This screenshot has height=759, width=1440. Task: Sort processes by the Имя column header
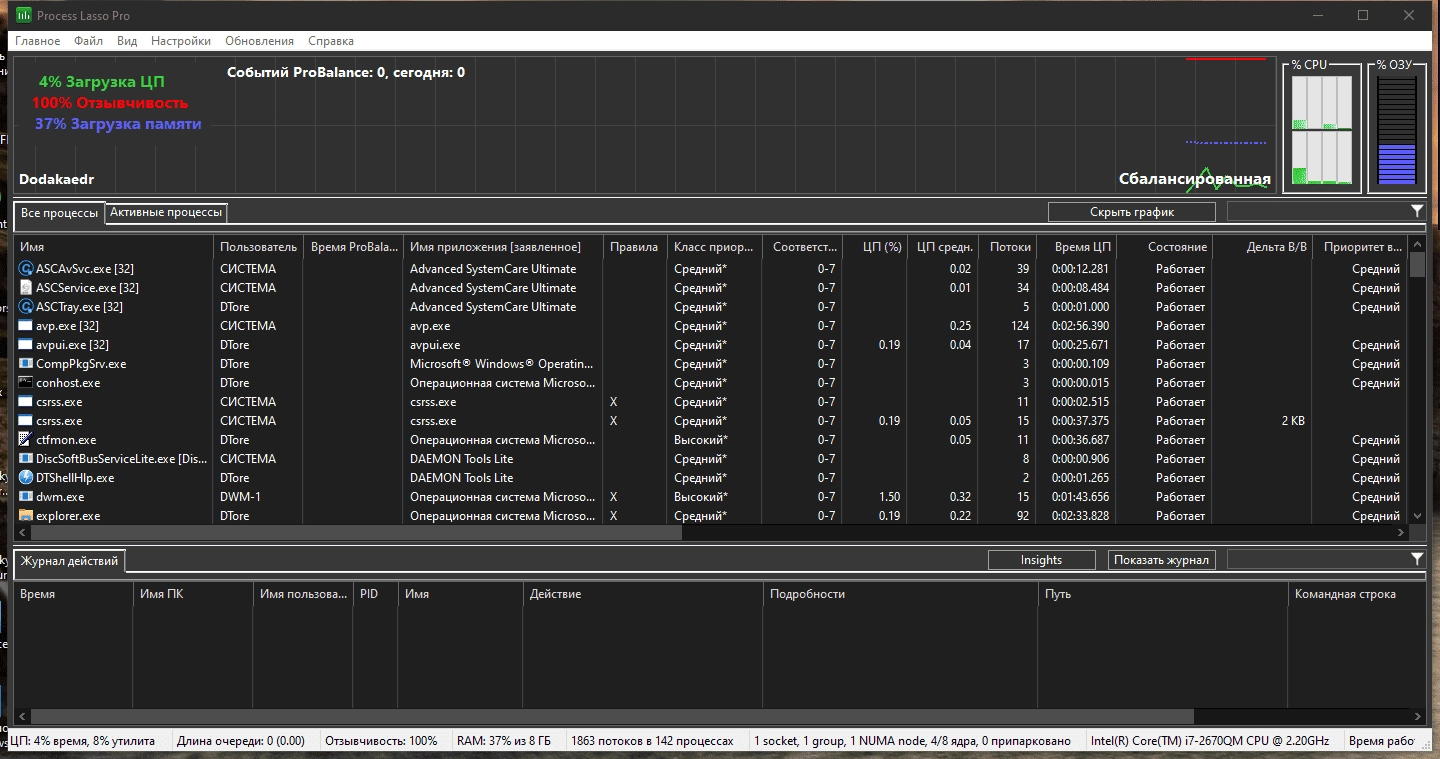click(114, 247)
